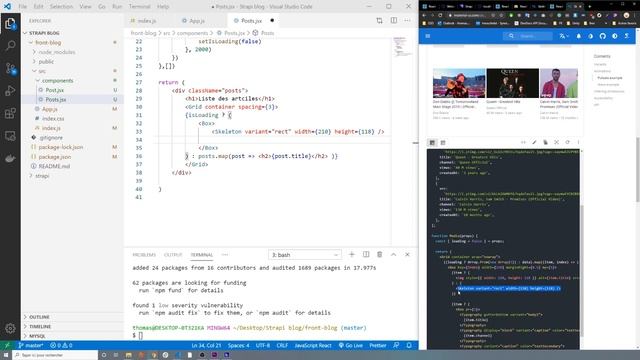
Task: Open the Docker whale icon in activity bar
Action: point(10,158)
